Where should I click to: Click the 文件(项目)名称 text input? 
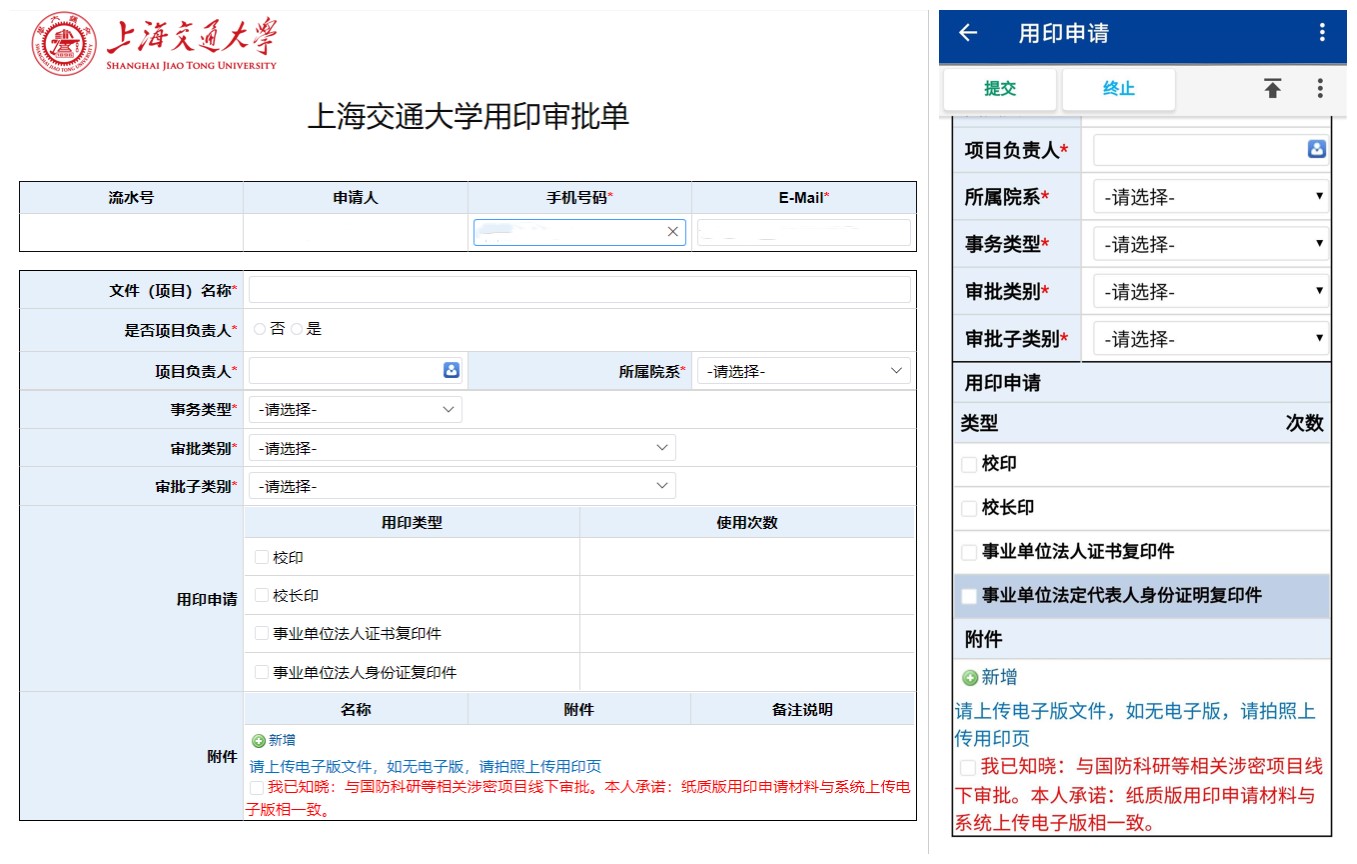click(x=580, y=291)
